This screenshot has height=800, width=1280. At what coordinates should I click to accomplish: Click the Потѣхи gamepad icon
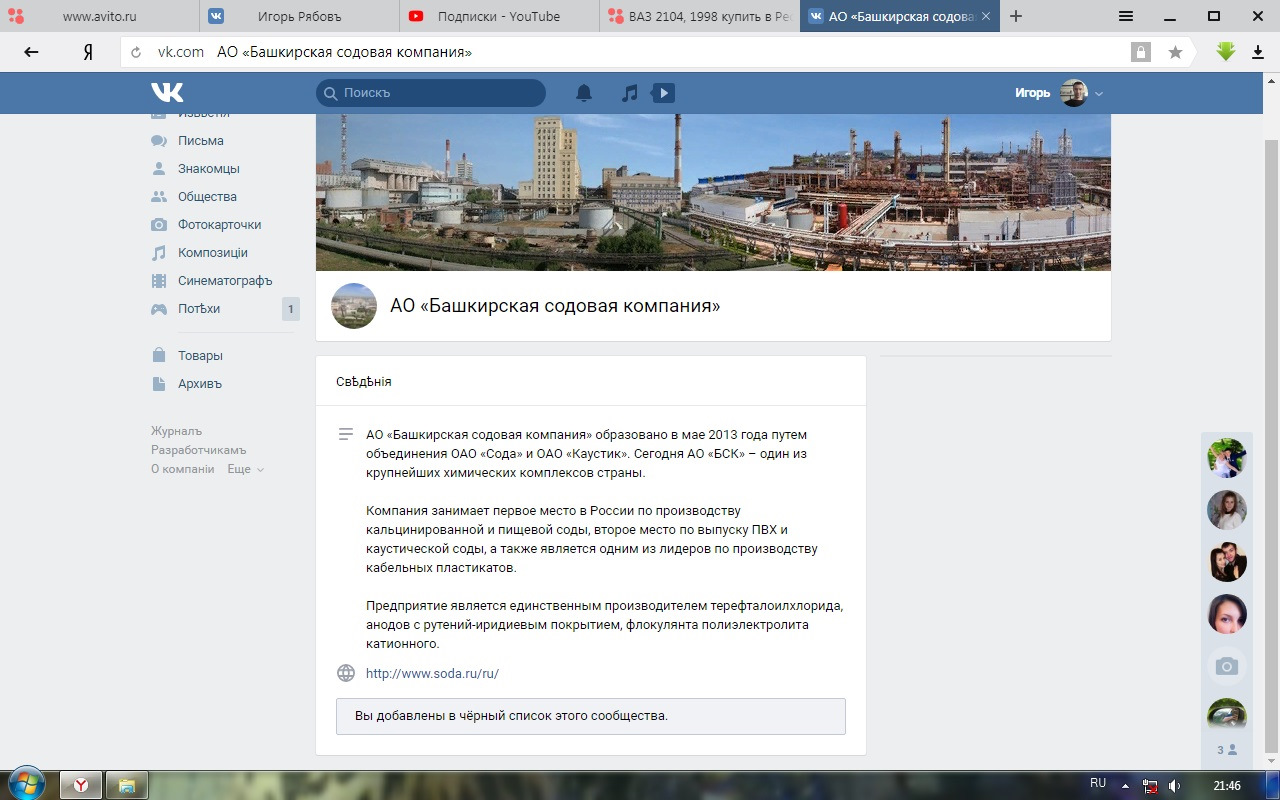(x=159, y=309)
